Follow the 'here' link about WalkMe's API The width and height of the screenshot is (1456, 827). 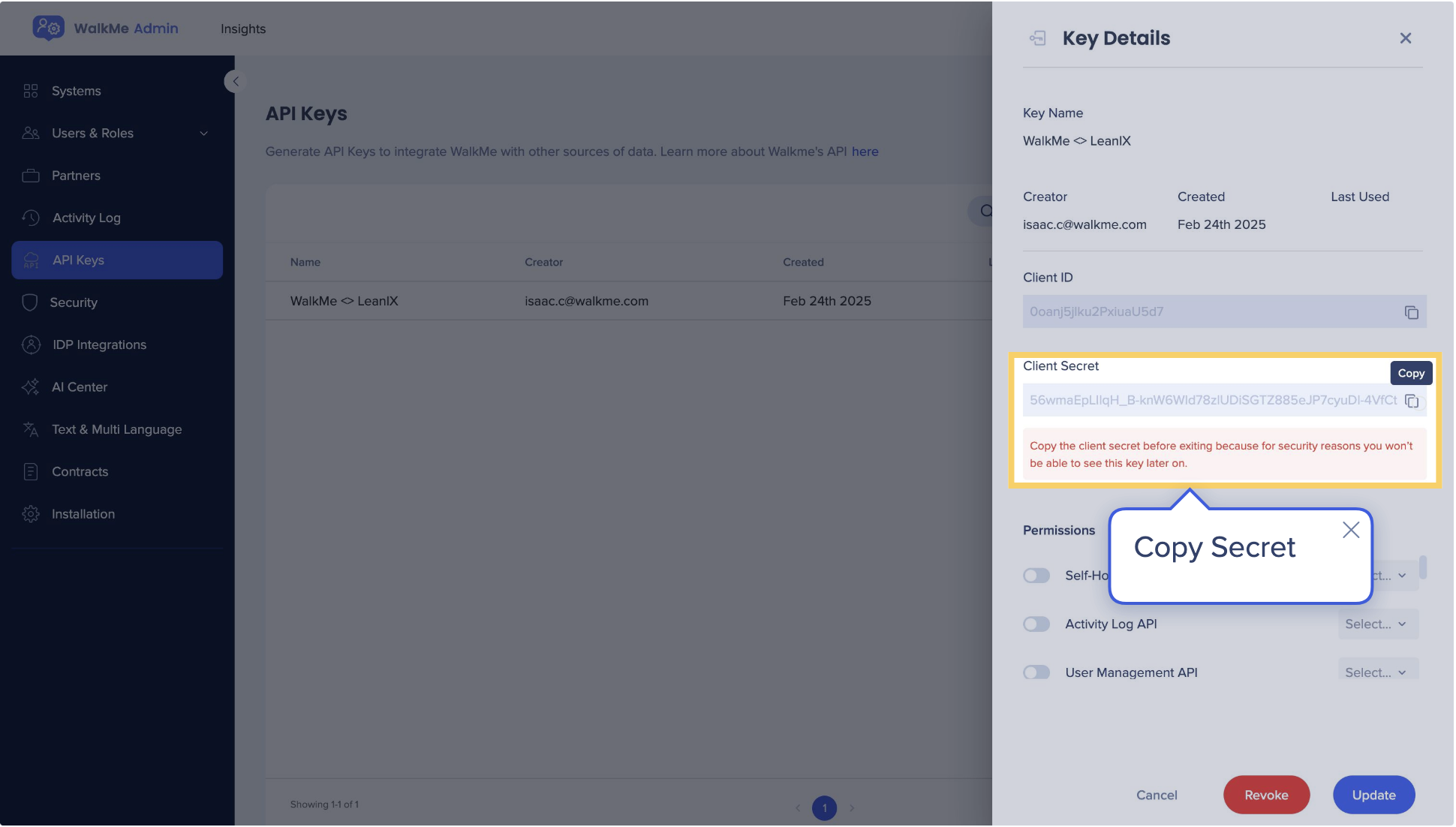[x=865, y=152]
